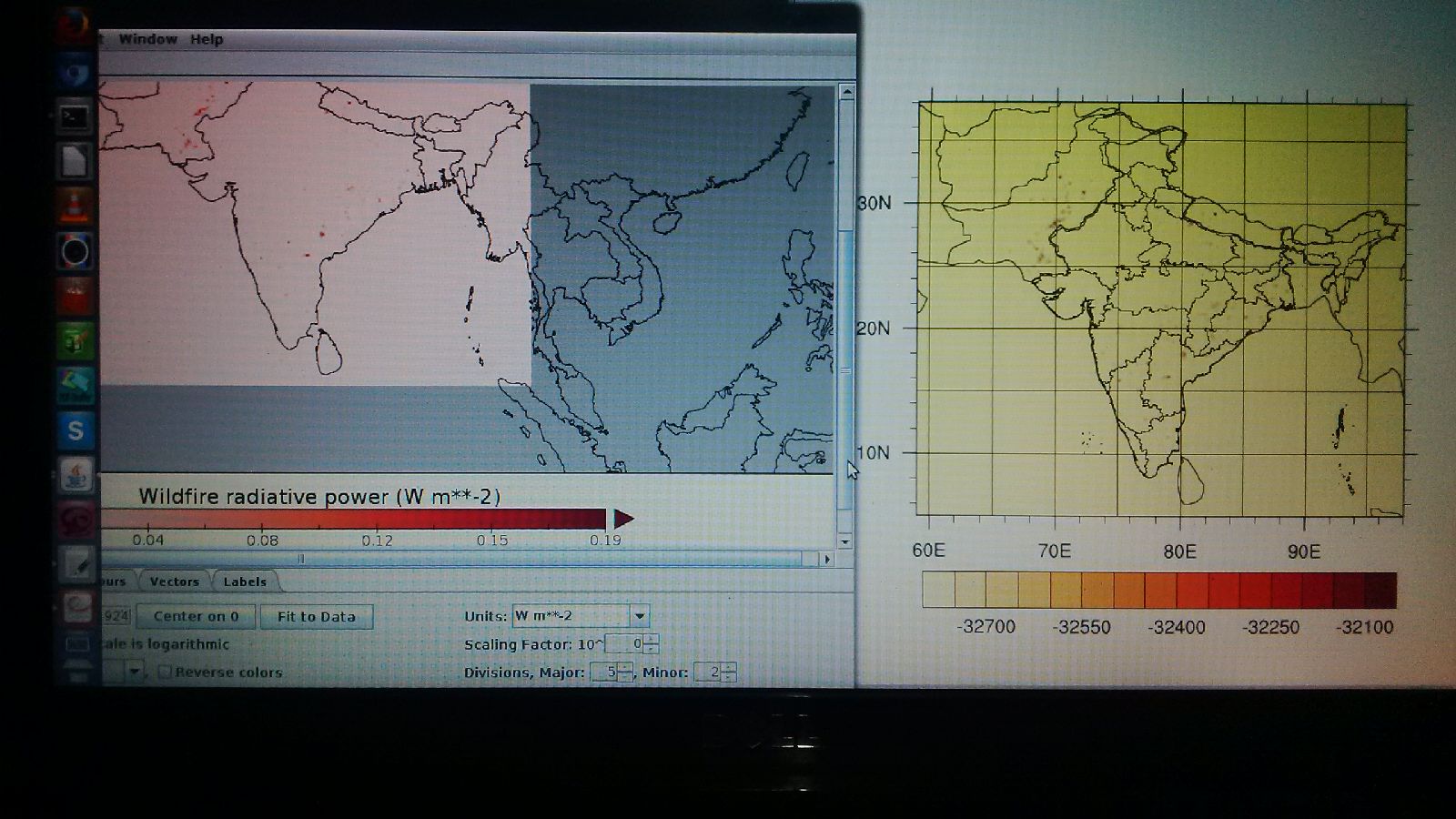The width and height of the screenshot is (1456, 819).
Task: Open the Help menu
Action: (x=207, y=39)
